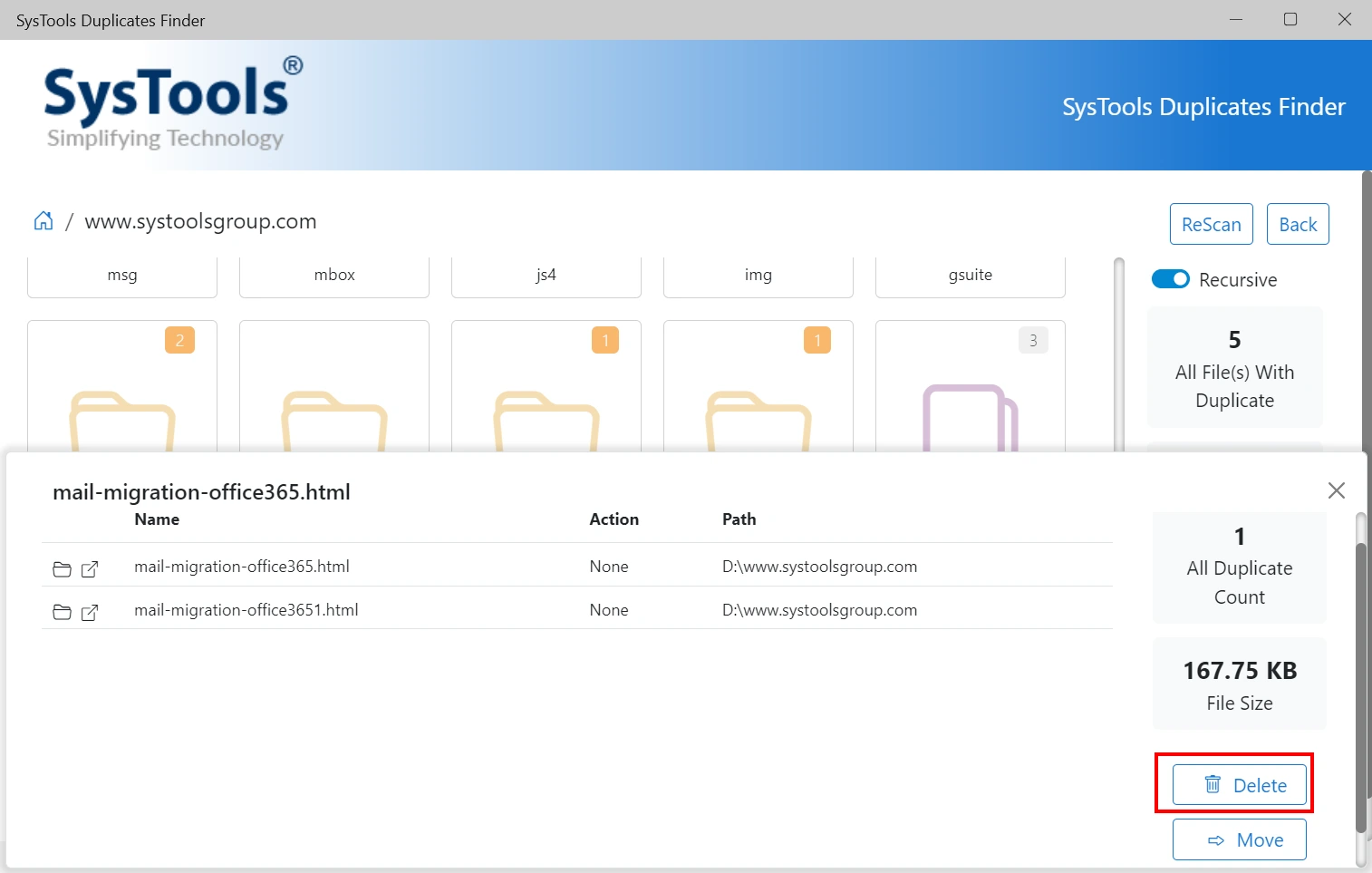This screenshot has height=873, width=1372.
Task: Click the Path column header
Action: [x=739, y=519]
